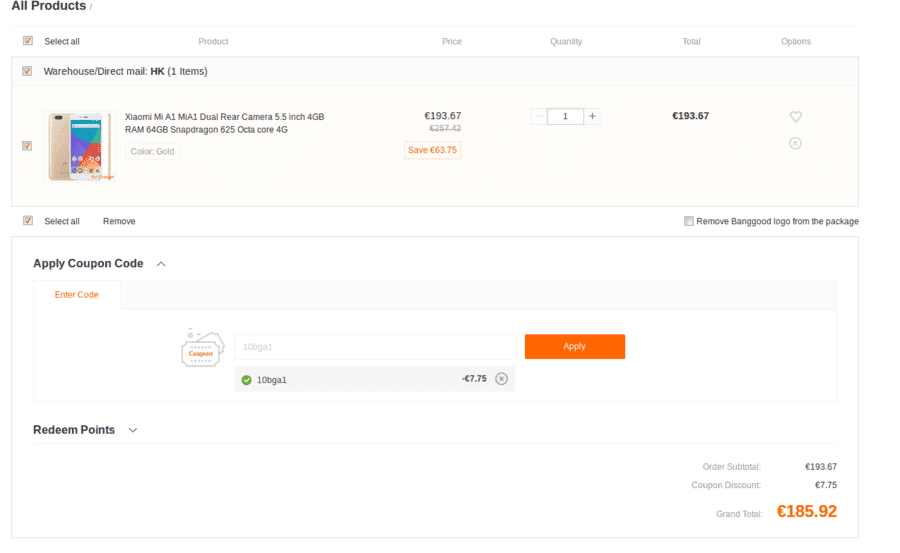900x553 pixels.
Task: Click the Quantity column header
Action: tap(566, 41)
